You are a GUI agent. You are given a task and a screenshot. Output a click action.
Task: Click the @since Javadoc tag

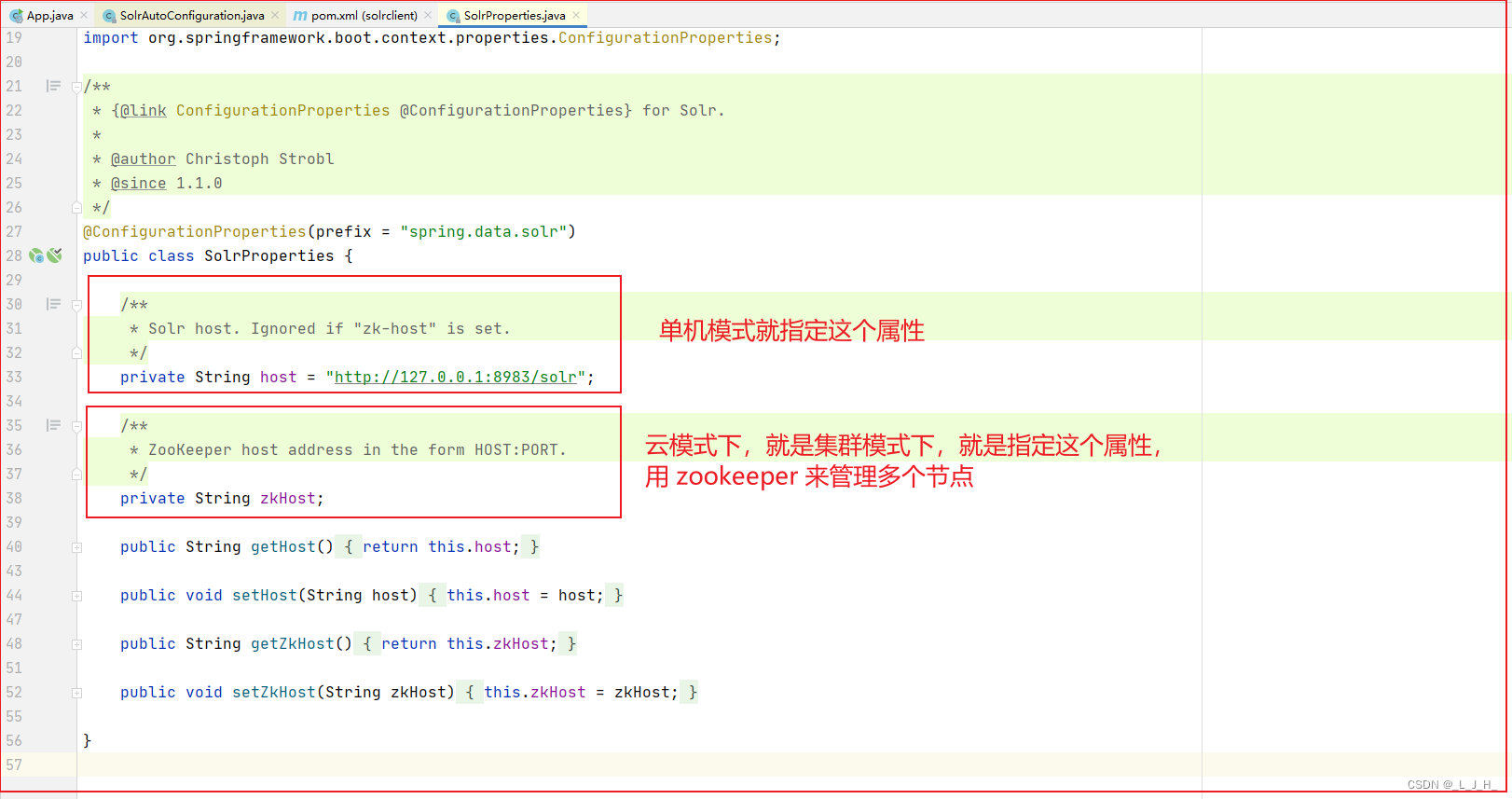tap(139, 183)
